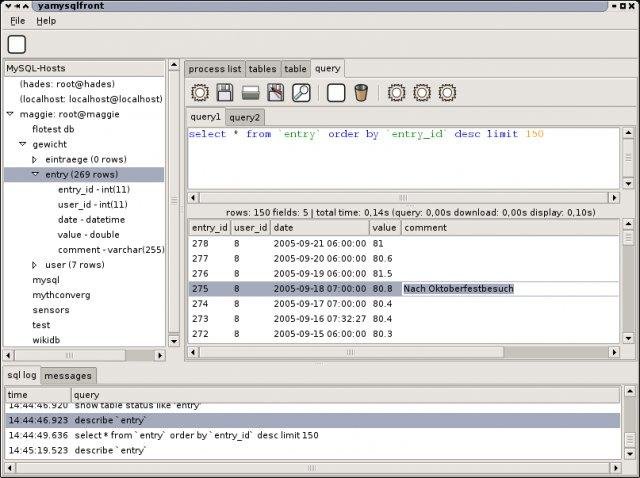This screenshot has height=478, width=640.
Task: Show the sql log tab
Action: point(22,375)
